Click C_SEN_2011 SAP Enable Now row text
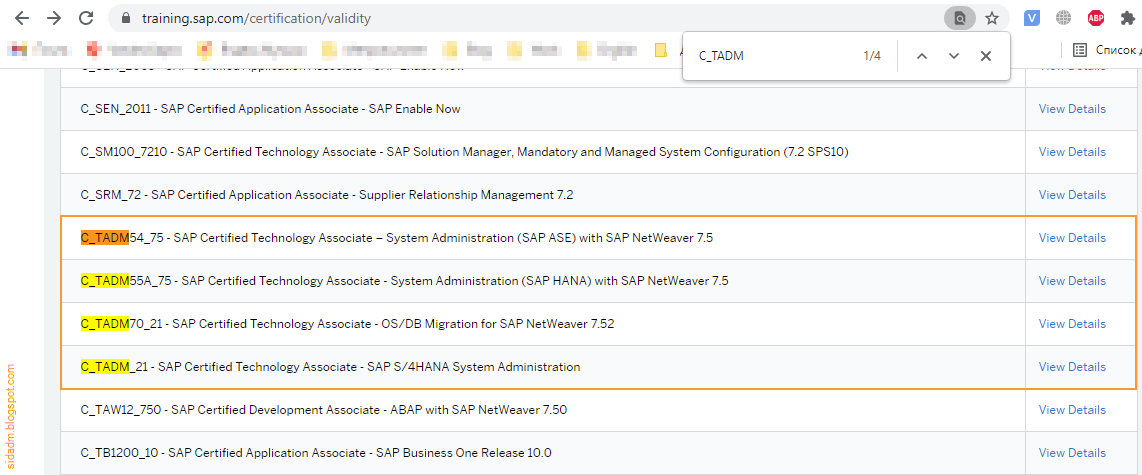1142x475 pixels. [270, 109]
